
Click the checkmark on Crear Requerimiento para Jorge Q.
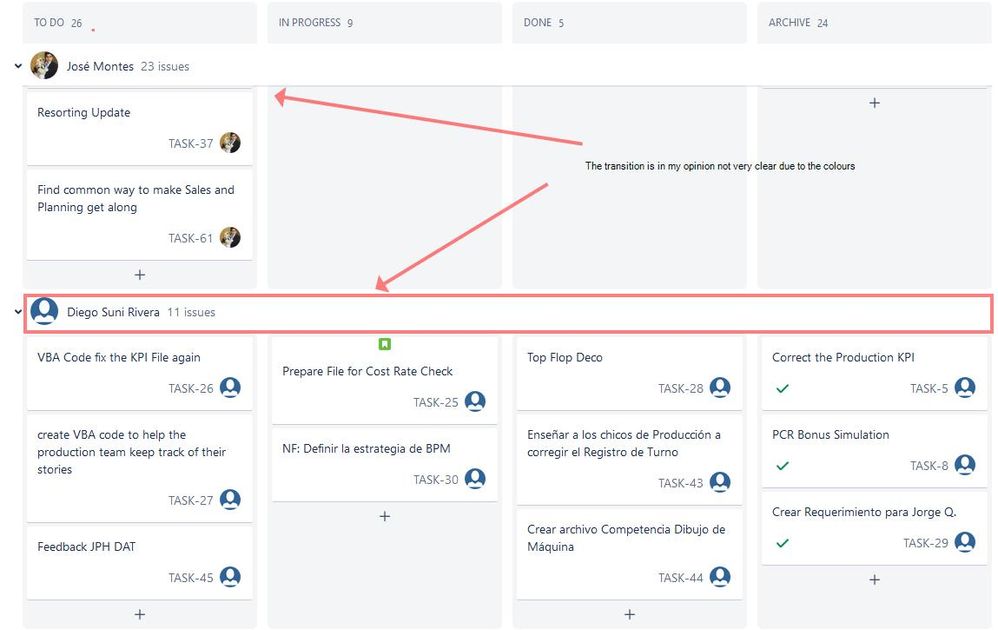[783, 542]
